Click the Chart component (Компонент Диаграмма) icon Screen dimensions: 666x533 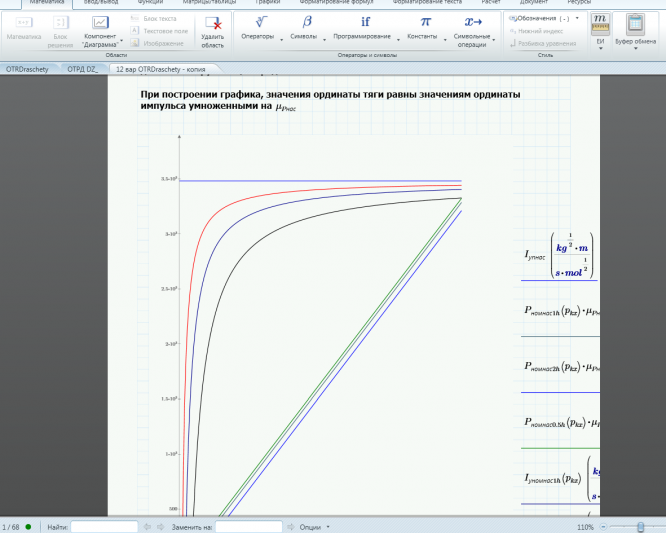click(x=100, y=23)
